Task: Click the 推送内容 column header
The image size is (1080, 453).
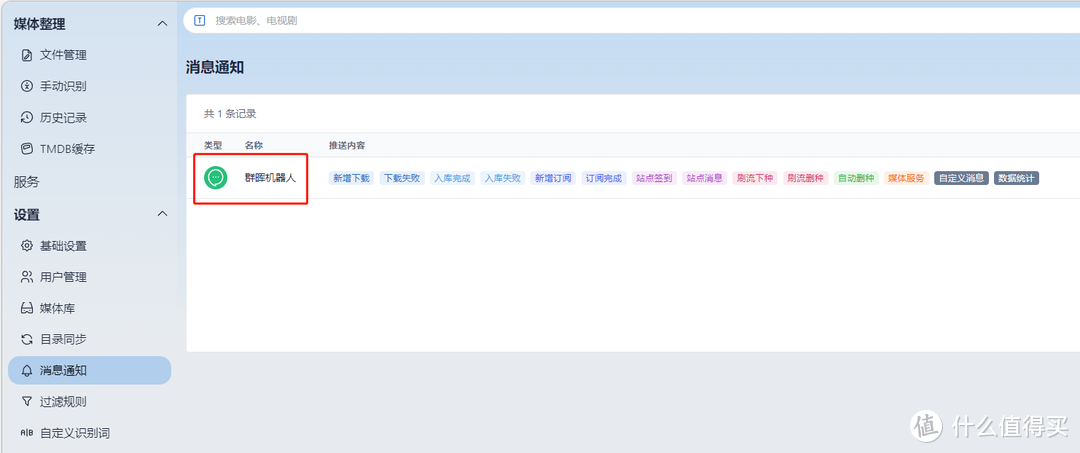Action: click(x=347, y=145)
